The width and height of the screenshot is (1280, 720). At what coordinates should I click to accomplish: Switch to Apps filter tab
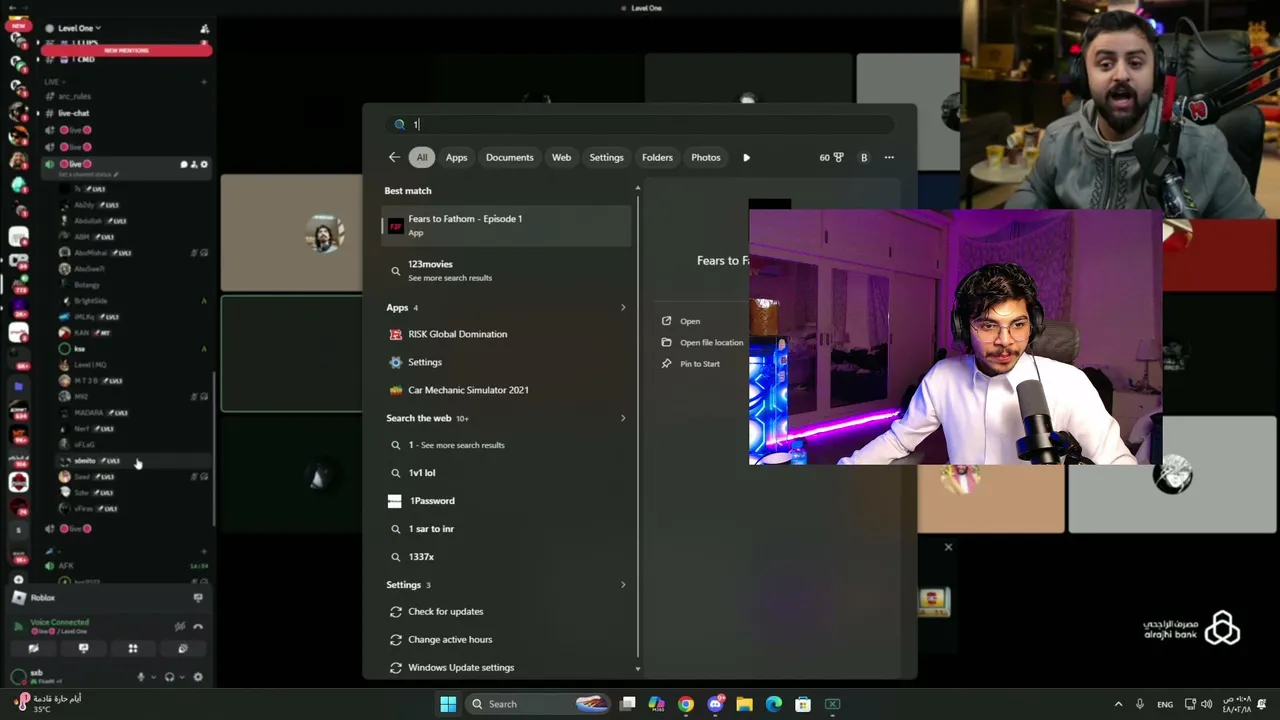click(x=456, y=157)
